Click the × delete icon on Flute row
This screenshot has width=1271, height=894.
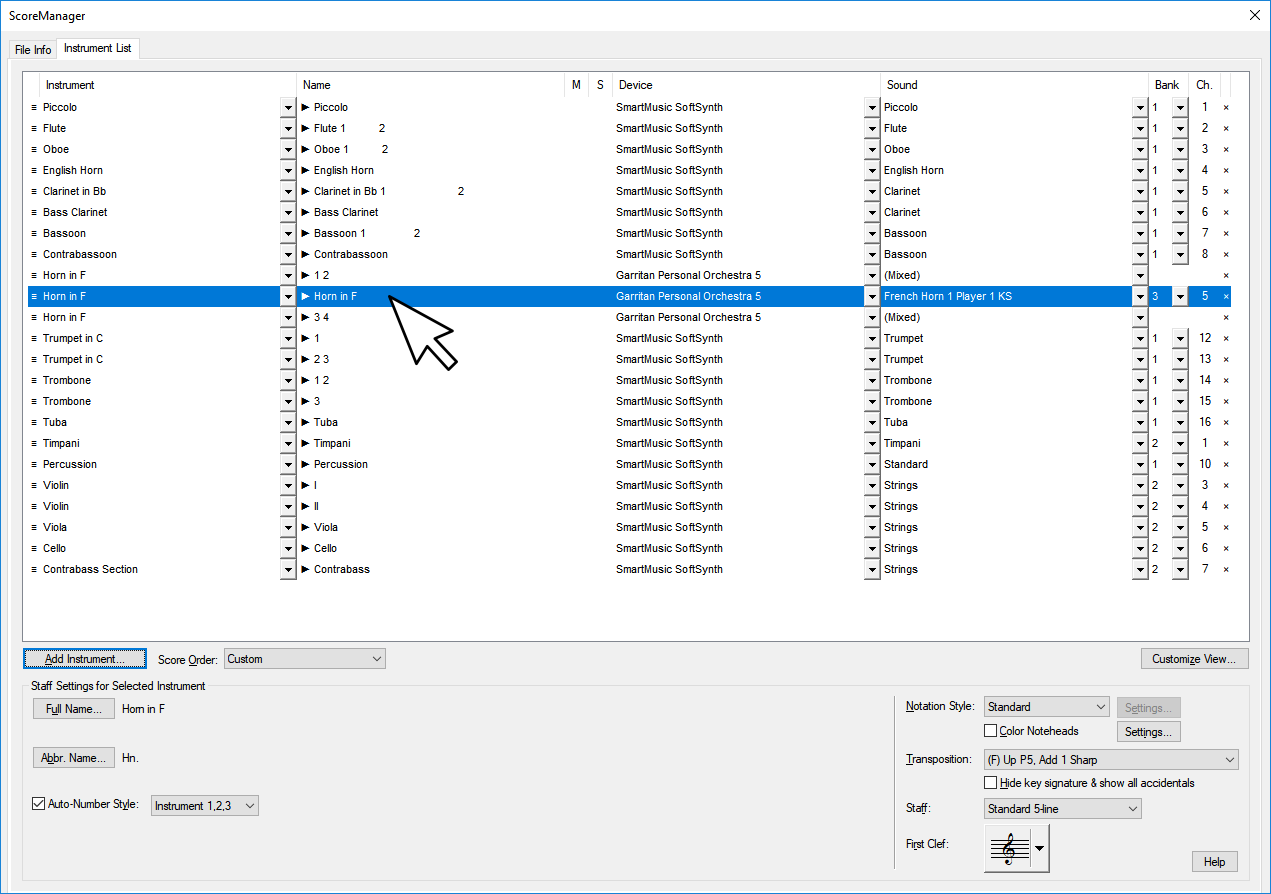point(1226,129)
